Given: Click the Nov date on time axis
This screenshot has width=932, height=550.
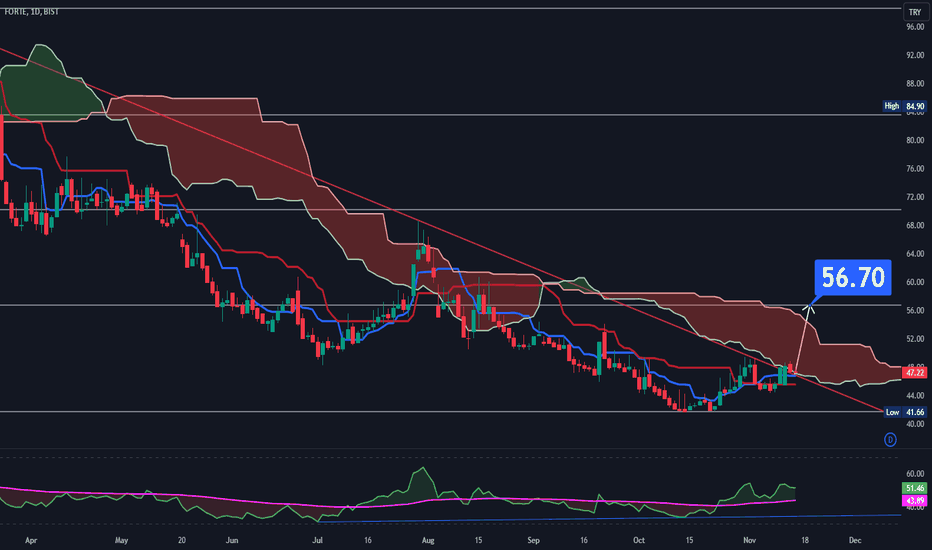Looking at the screenshot, I should pyautogui.click(x=750, y=540).
